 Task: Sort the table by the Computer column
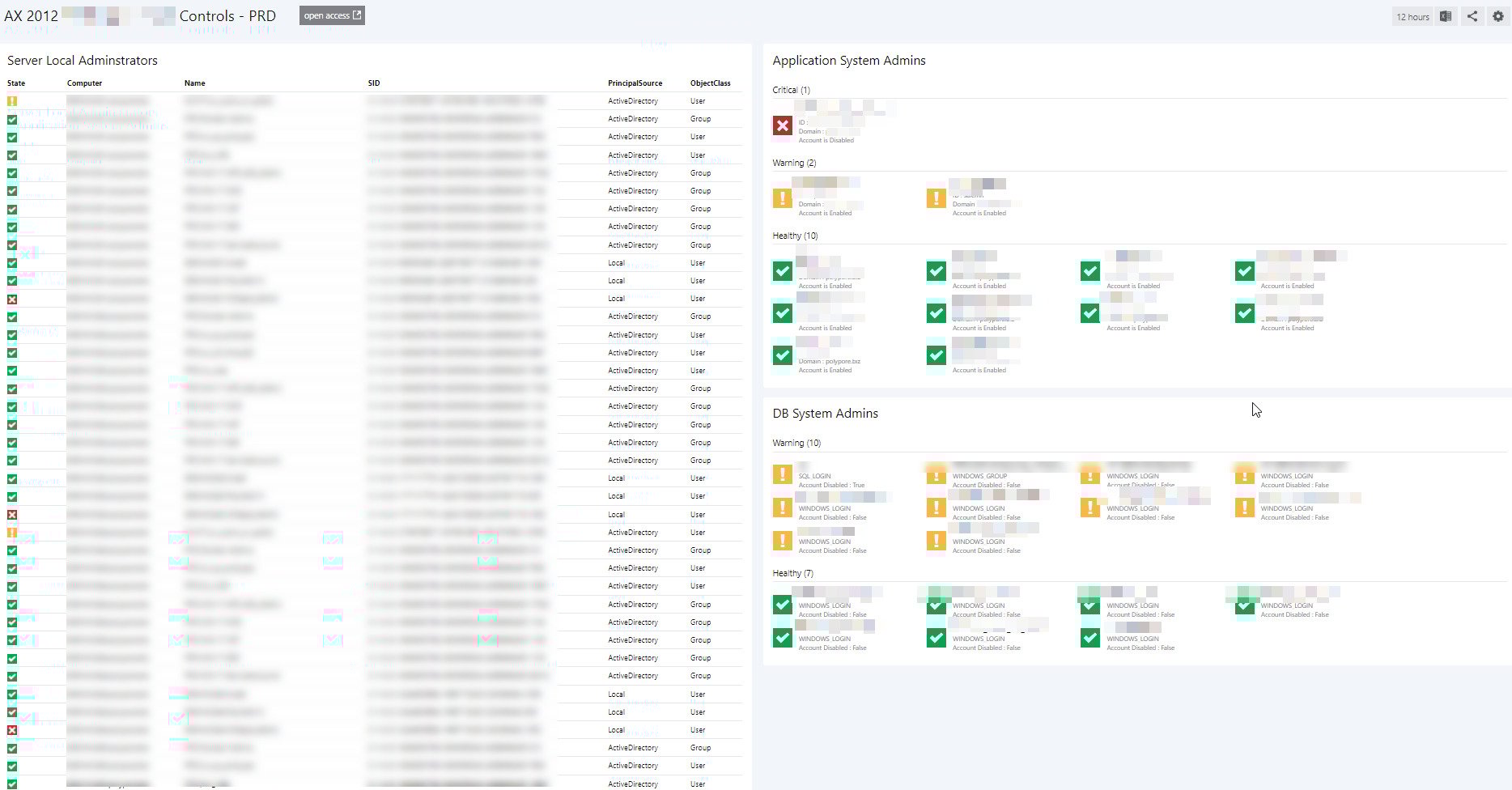tap(84, 83)
